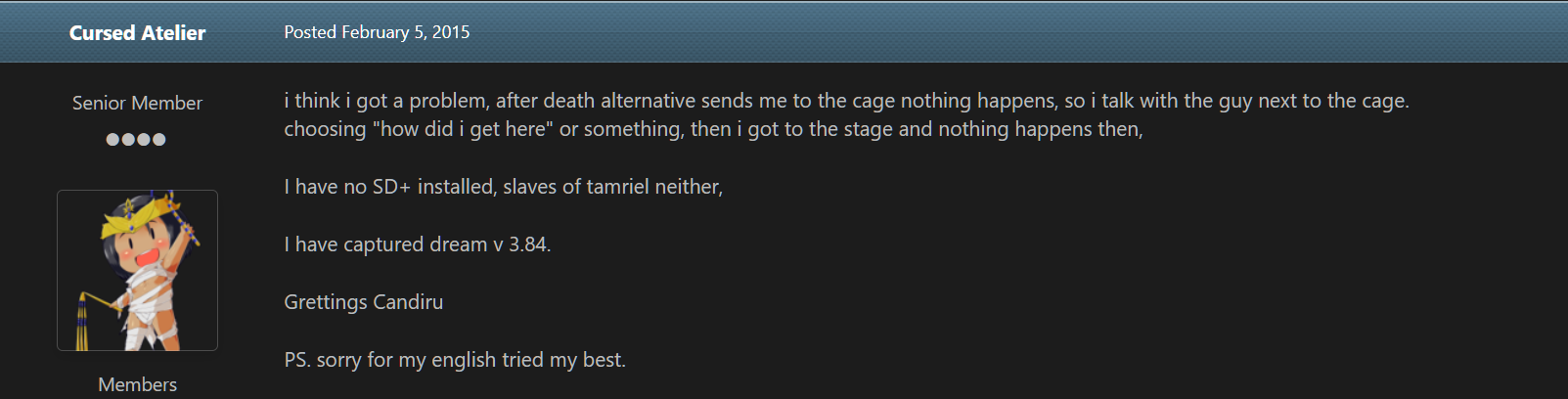1568x399 pixels.
Task: Click the version number '3.84'
Action: [527, 244]
